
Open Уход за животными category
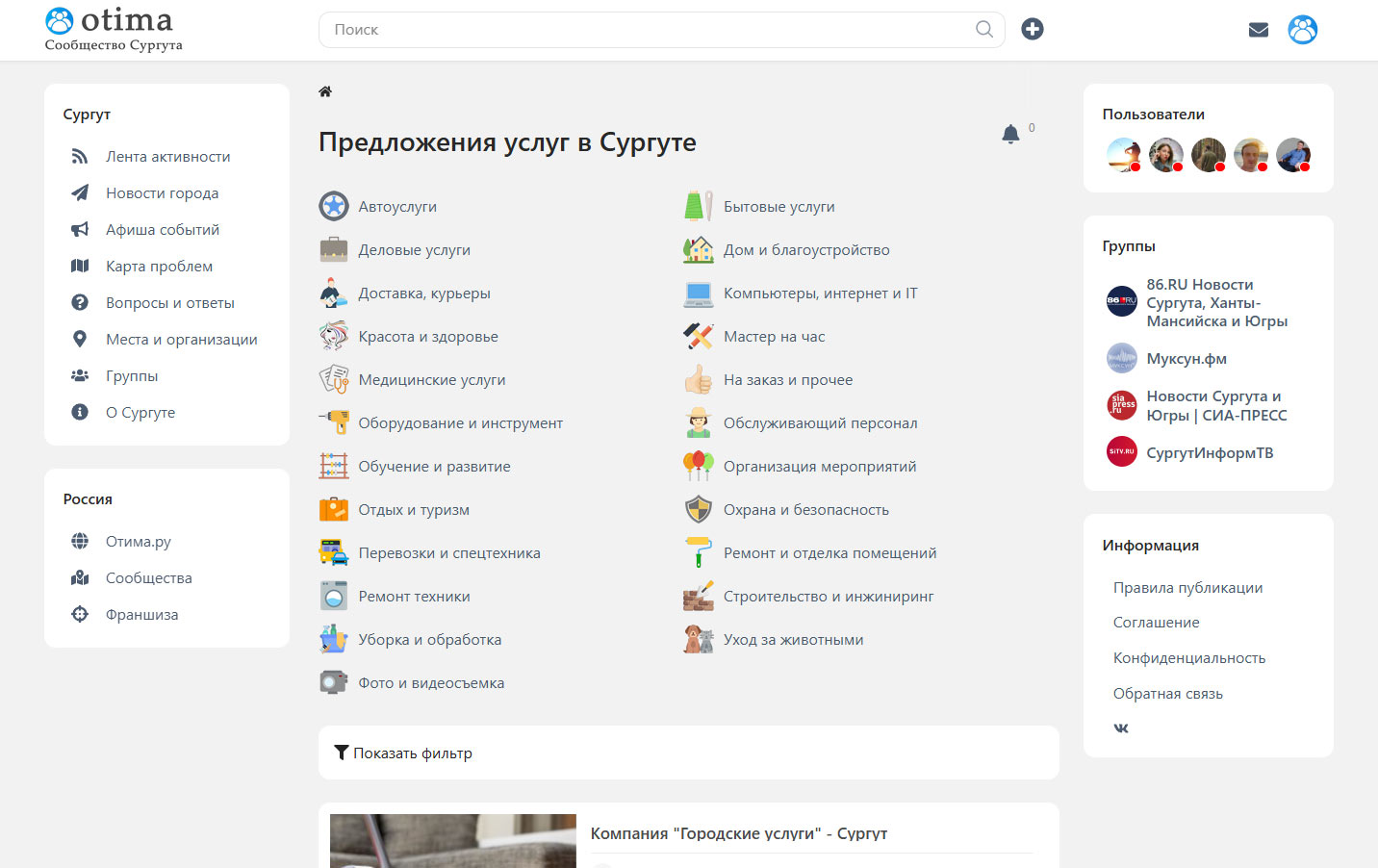(793, 639)
